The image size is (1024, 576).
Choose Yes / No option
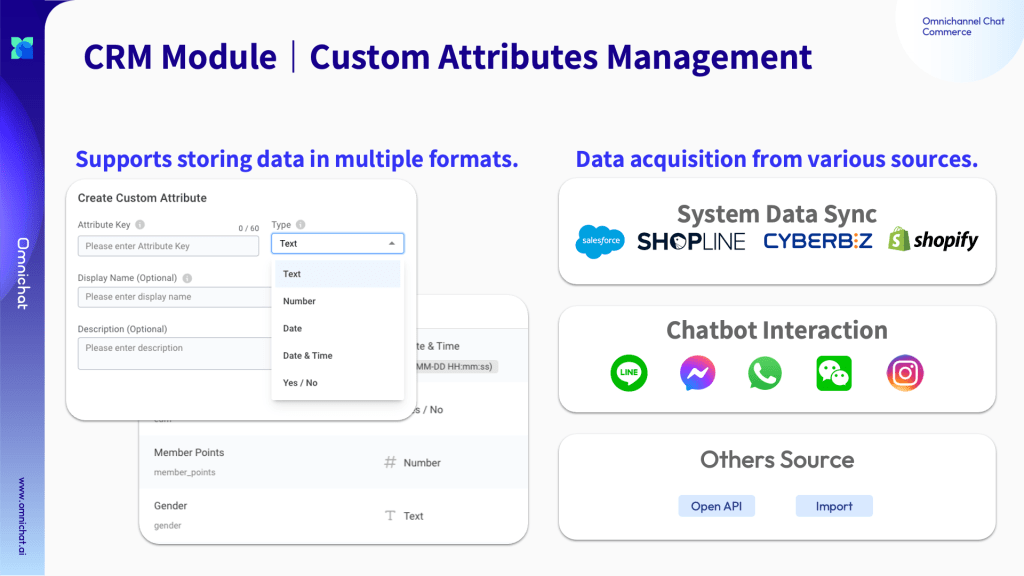click(x=300, y=383)
